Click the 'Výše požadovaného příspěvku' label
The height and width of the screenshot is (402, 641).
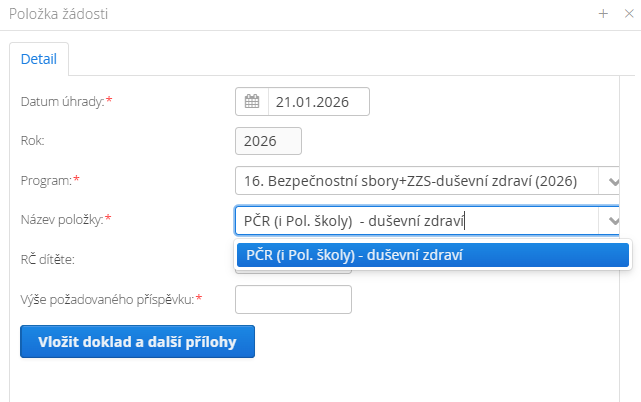[x=110, y=298]
